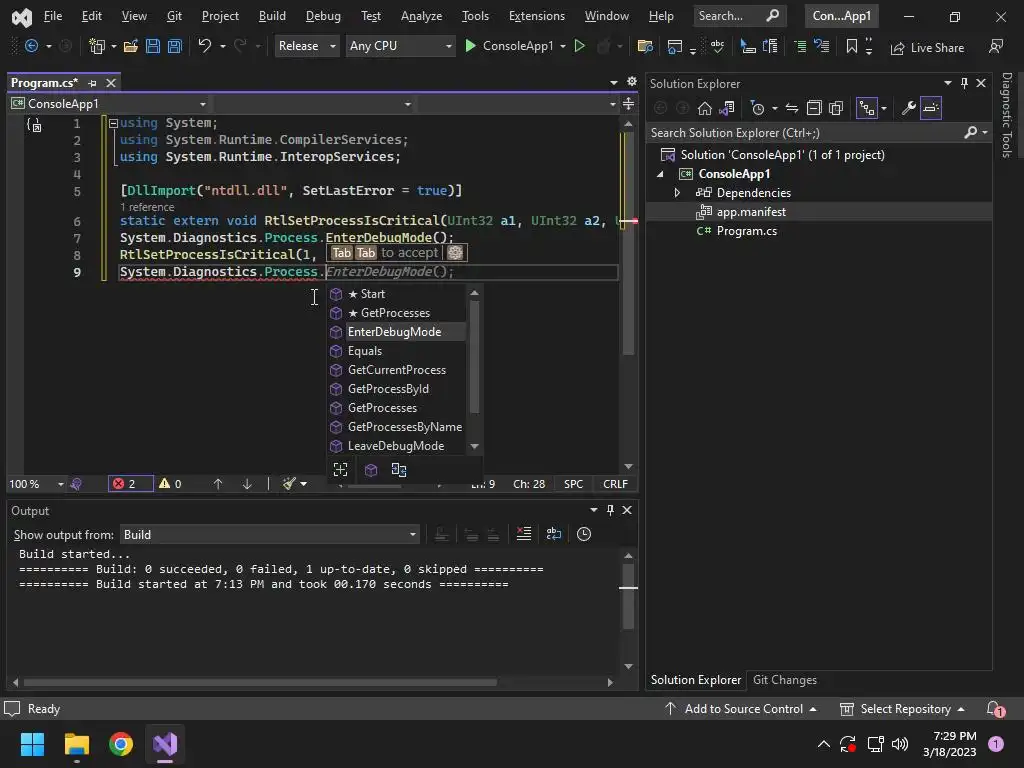Switch to the Git Changes tab
This screenshot has width=1024, height=768.
coord(785,680)
